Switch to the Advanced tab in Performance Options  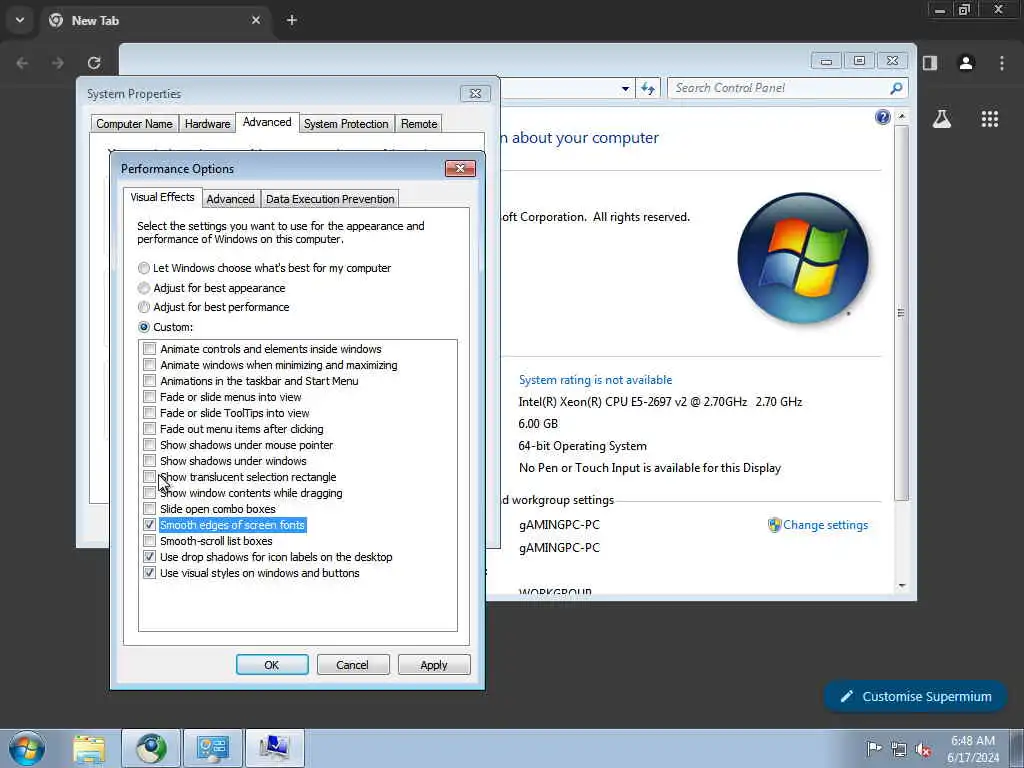click(x=231, y=199)
